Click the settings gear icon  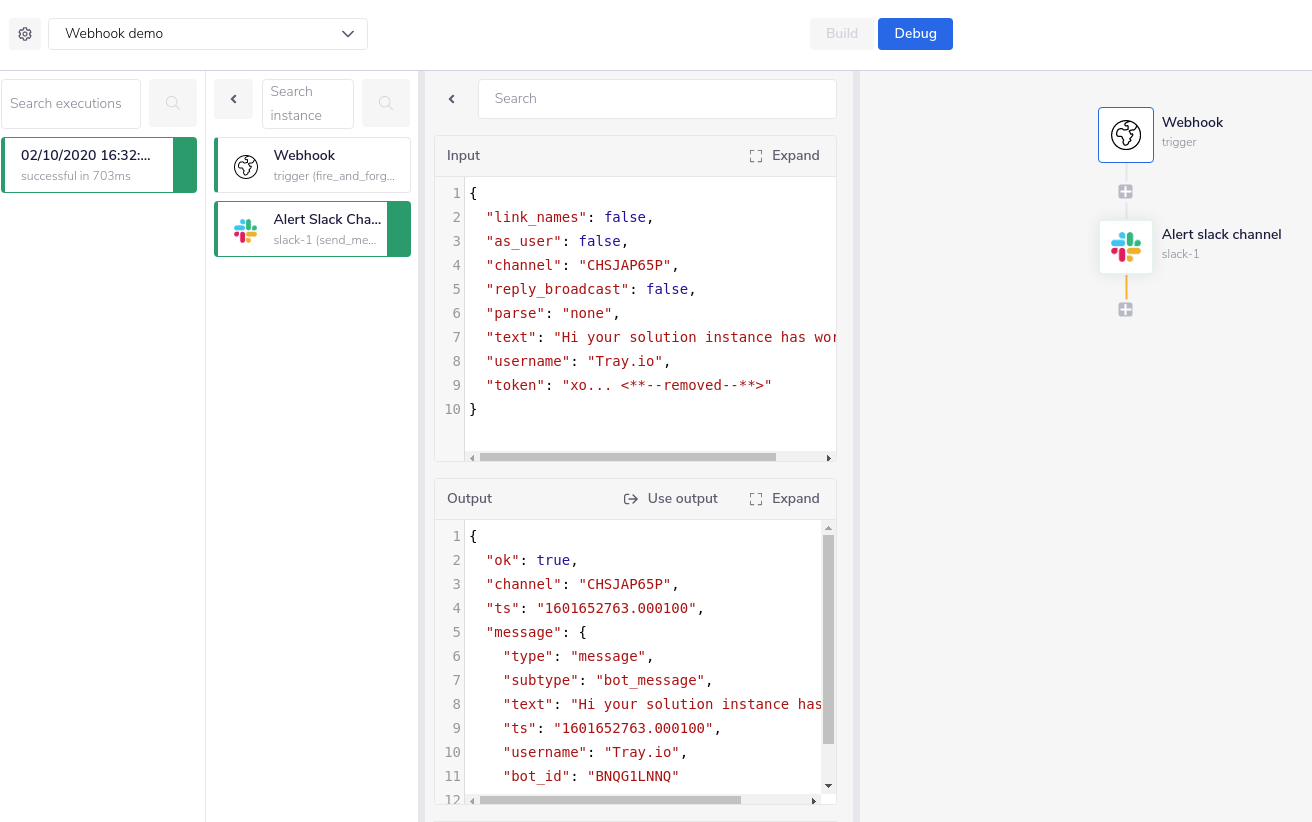pos(24,33)
